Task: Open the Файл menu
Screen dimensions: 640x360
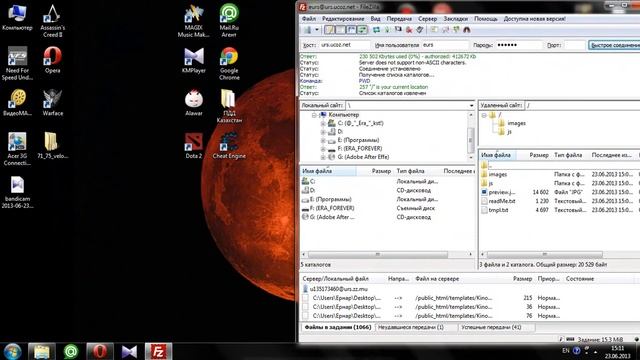Action: pos(309,19)
